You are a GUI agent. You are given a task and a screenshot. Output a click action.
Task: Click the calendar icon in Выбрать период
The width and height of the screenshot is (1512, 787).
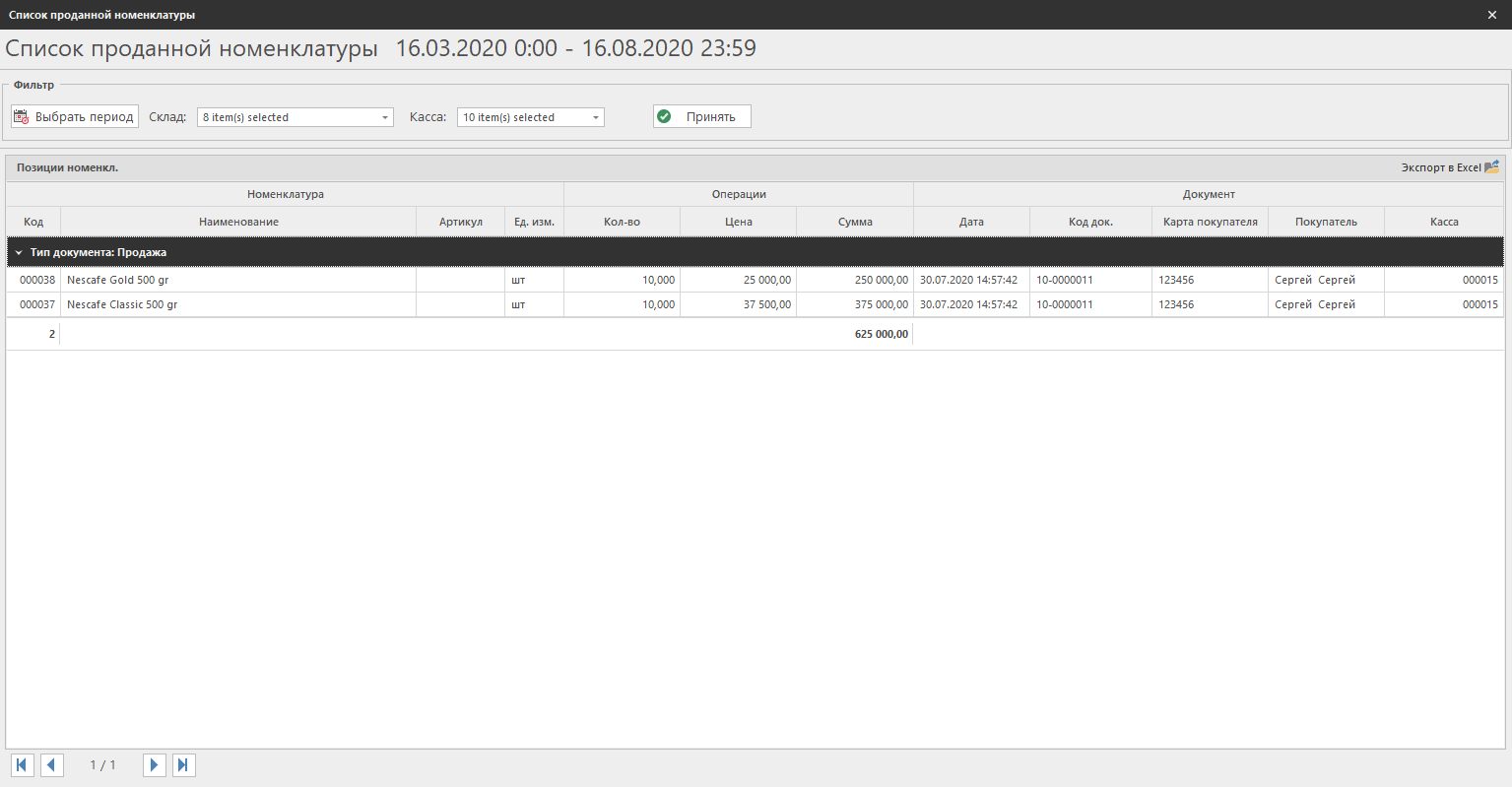[21, 117]
